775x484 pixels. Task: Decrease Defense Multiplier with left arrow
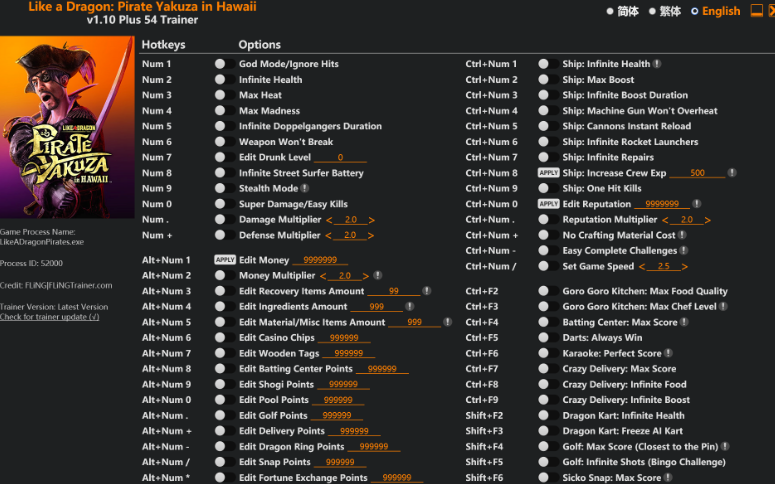(x=328, y=235)
